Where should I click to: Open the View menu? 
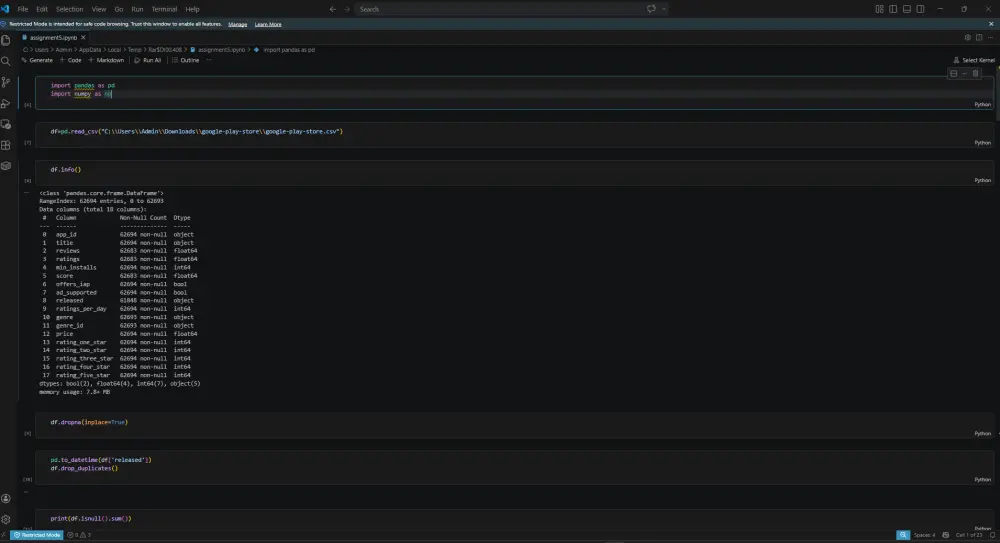tap(99, 9)
